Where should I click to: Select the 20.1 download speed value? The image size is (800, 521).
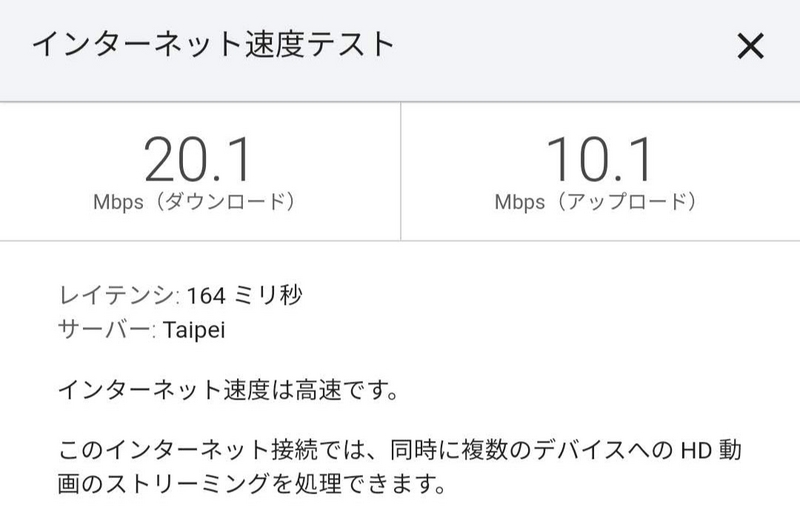[x=197, y=160]
